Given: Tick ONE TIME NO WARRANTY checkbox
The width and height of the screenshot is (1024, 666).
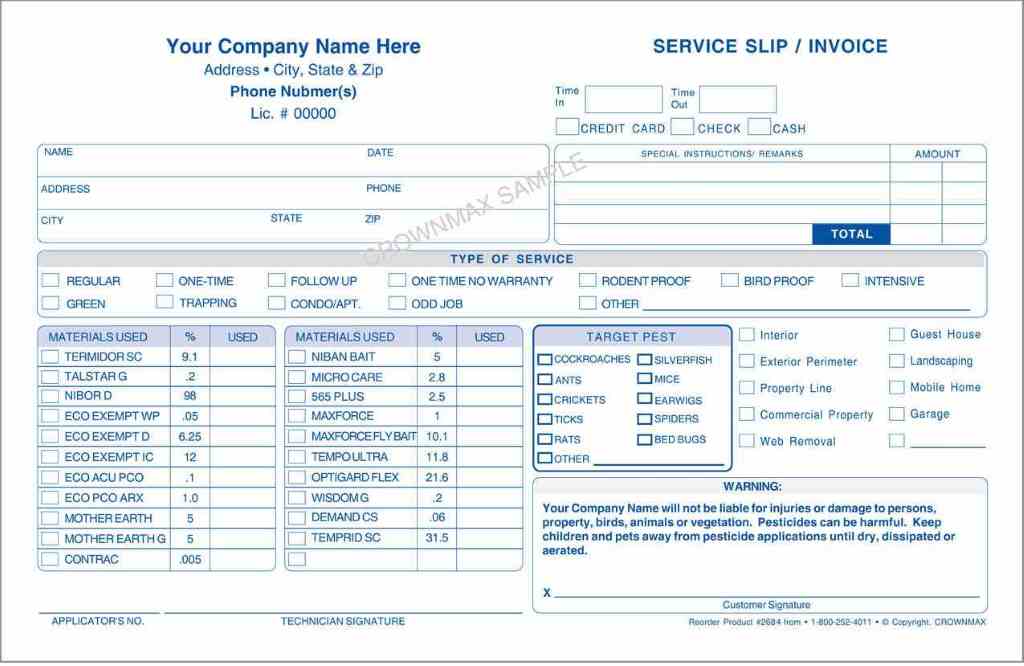Looking at the screenshot, I should point(396,280).
